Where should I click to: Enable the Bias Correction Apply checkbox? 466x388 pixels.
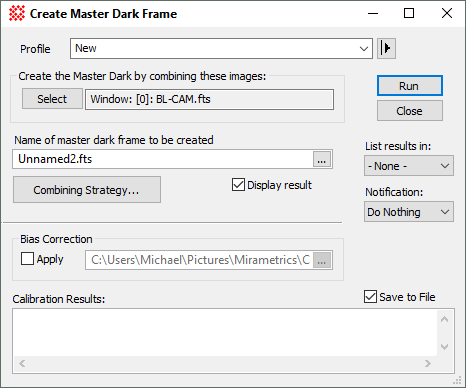tap(27, 259)
